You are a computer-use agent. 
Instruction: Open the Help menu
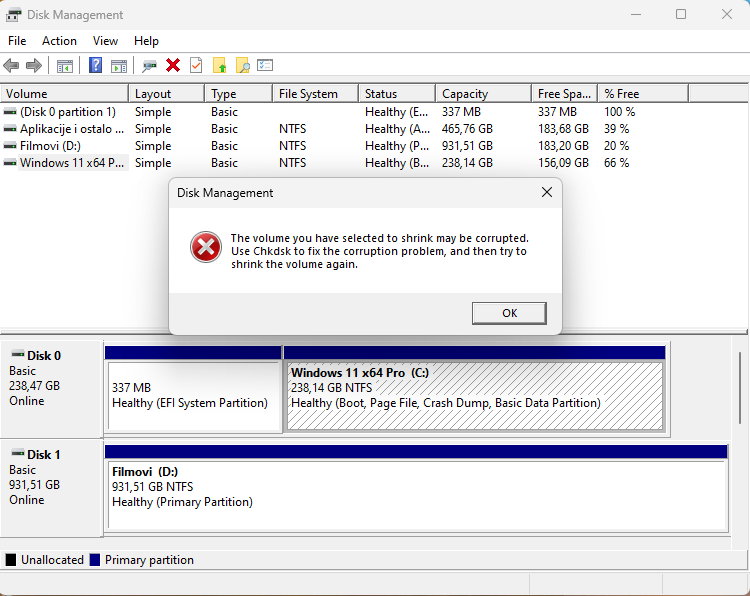click(146, 41)
